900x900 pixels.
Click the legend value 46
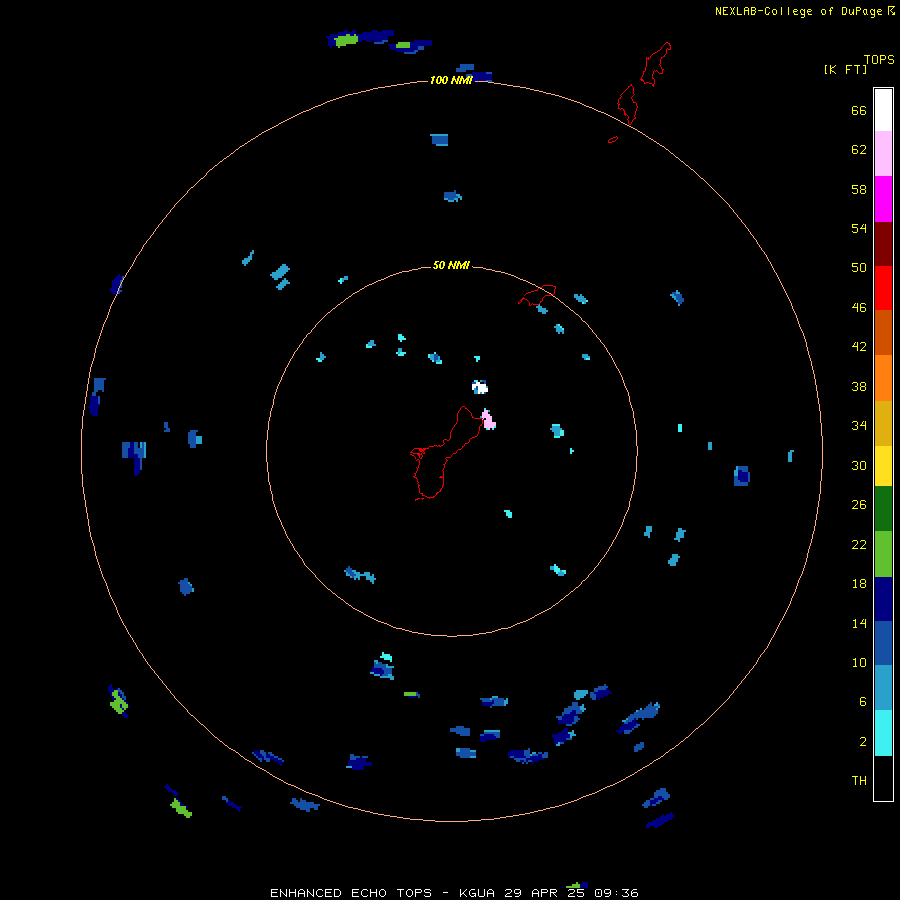[859, 308]
